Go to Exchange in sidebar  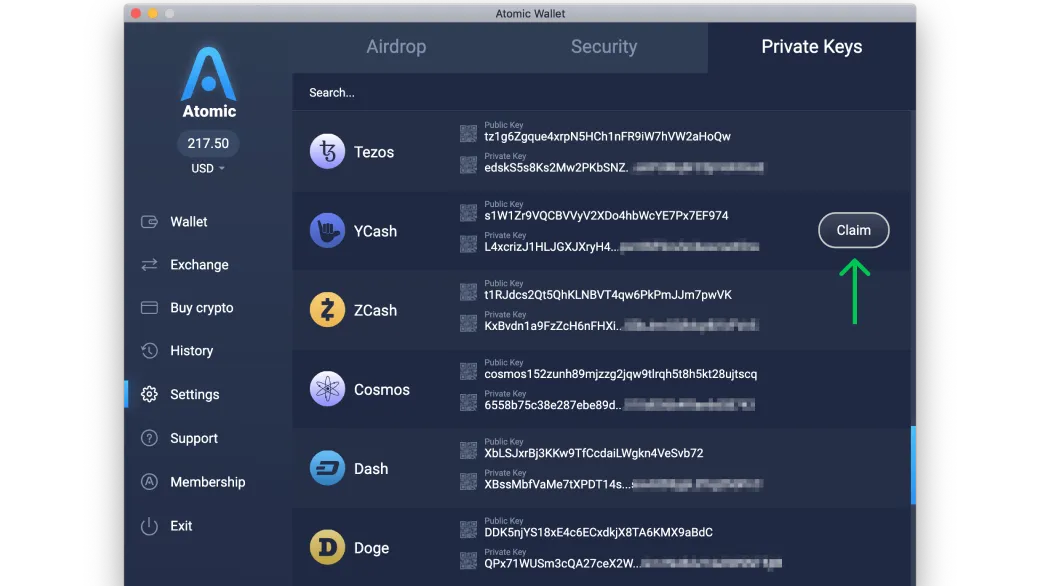click(x=199, y=264)
